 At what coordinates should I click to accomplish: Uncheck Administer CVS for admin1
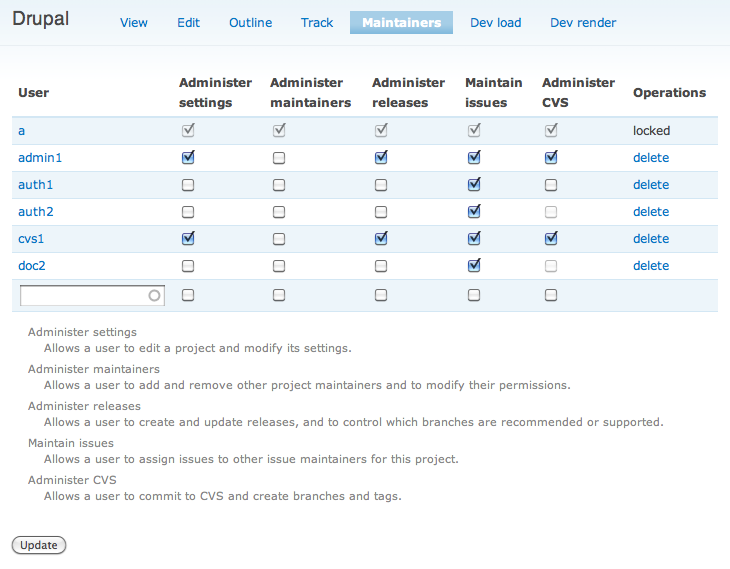(x=551, y=158)
